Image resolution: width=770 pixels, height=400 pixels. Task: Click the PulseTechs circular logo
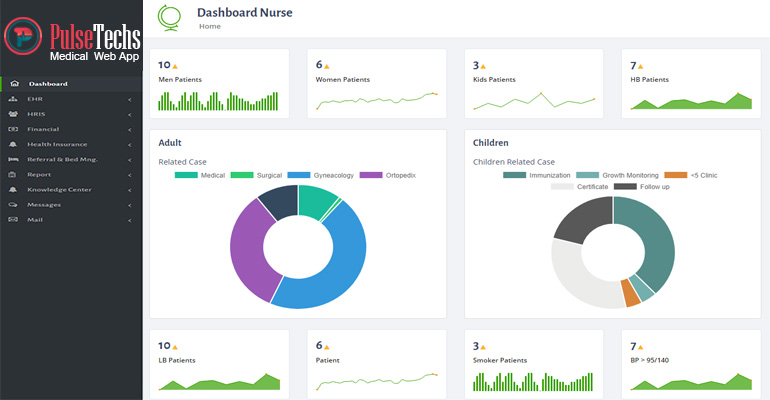(23, 36)
